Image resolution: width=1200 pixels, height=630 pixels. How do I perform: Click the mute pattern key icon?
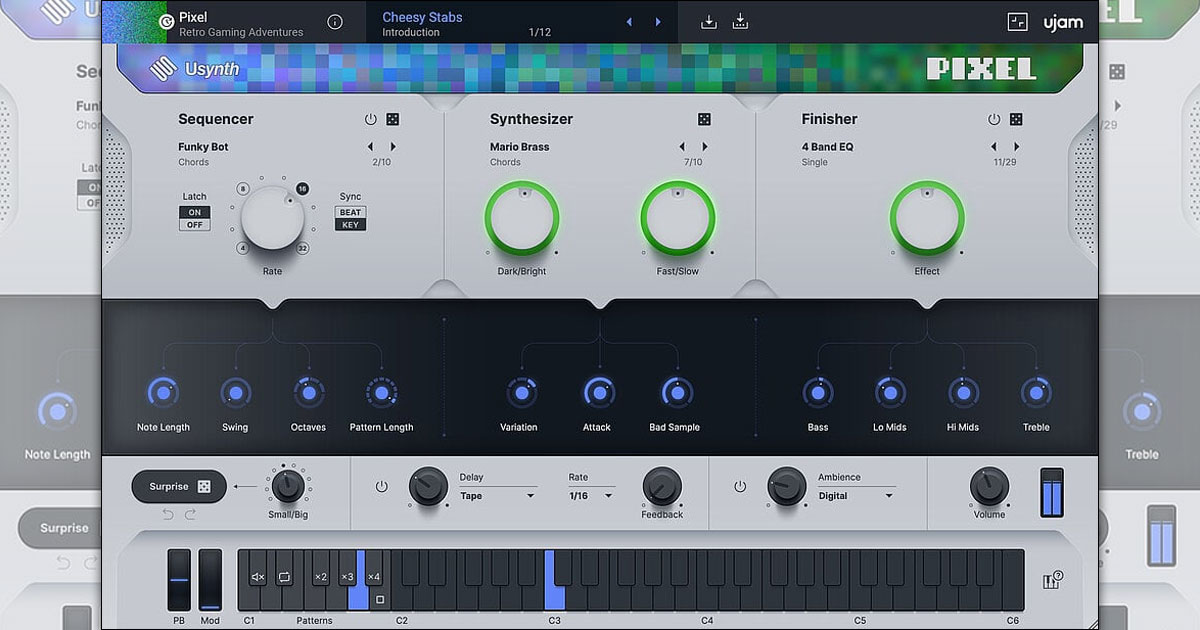[x=258, y=577]
